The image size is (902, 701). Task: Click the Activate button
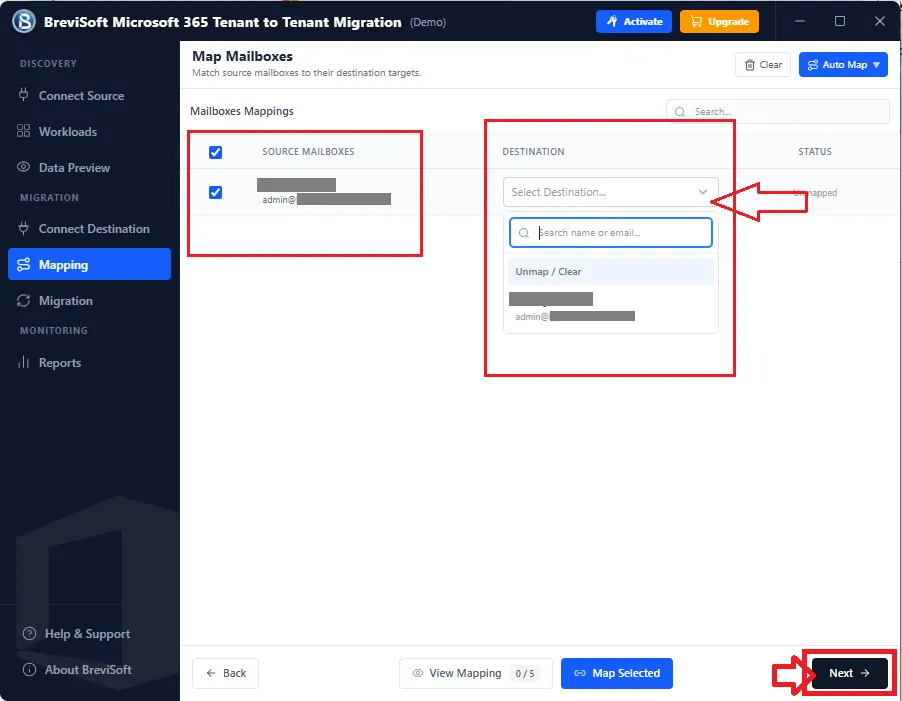pyautogui.click(x=633, y=21)
